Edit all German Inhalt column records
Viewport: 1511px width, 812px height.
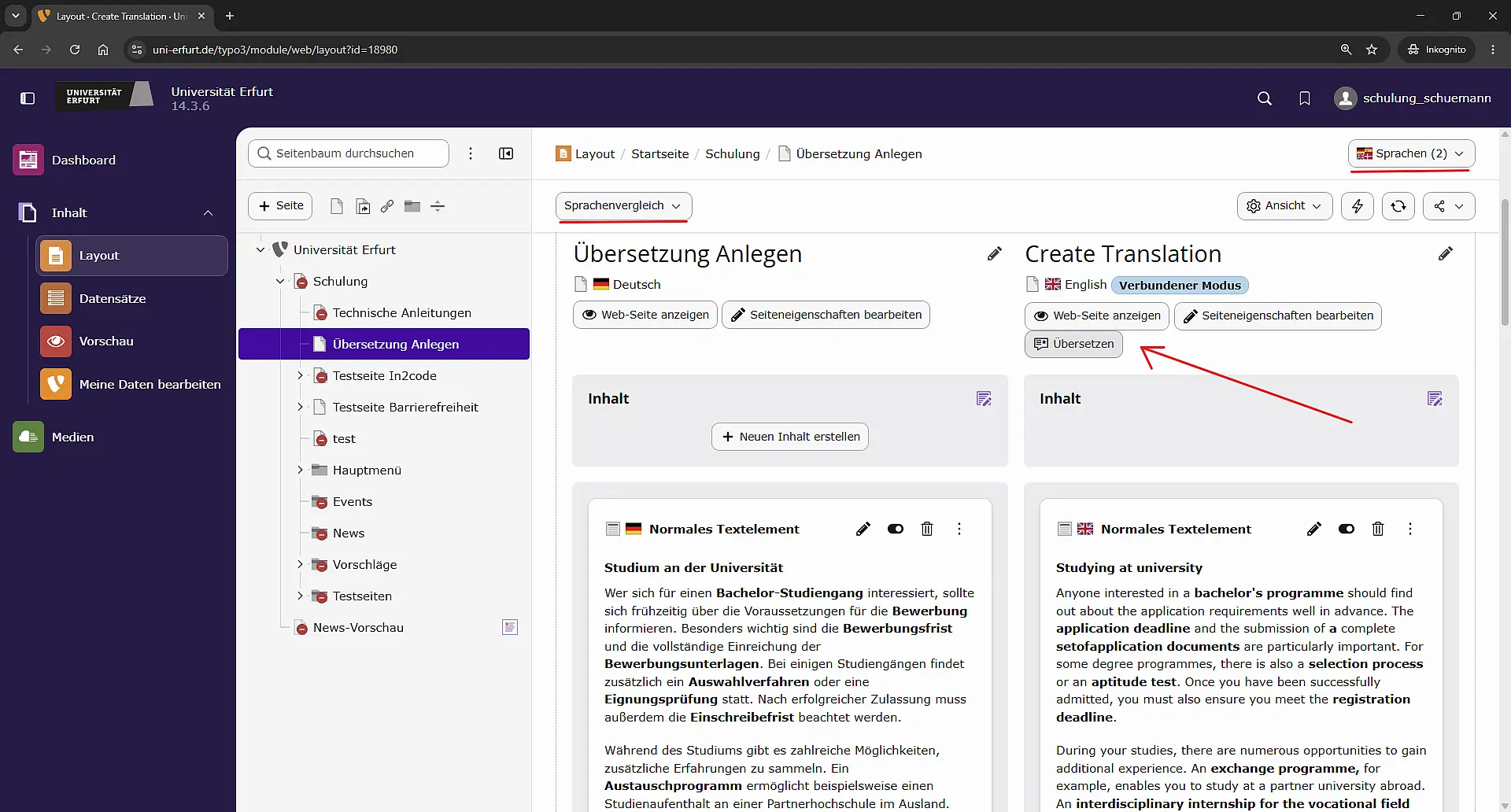984,399
